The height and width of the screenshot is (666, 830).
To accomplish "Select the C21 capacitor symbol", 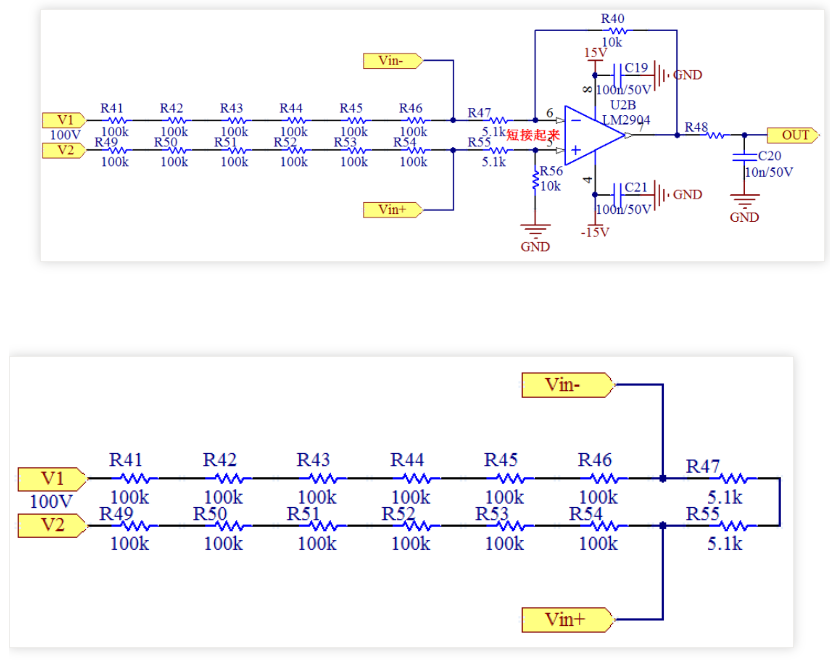I will pos(617,195).
